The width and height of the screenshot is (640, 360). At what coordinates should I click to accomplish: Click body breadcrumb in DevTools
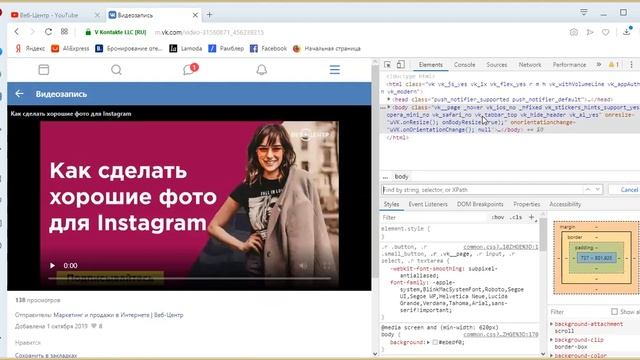pos(401,177)
